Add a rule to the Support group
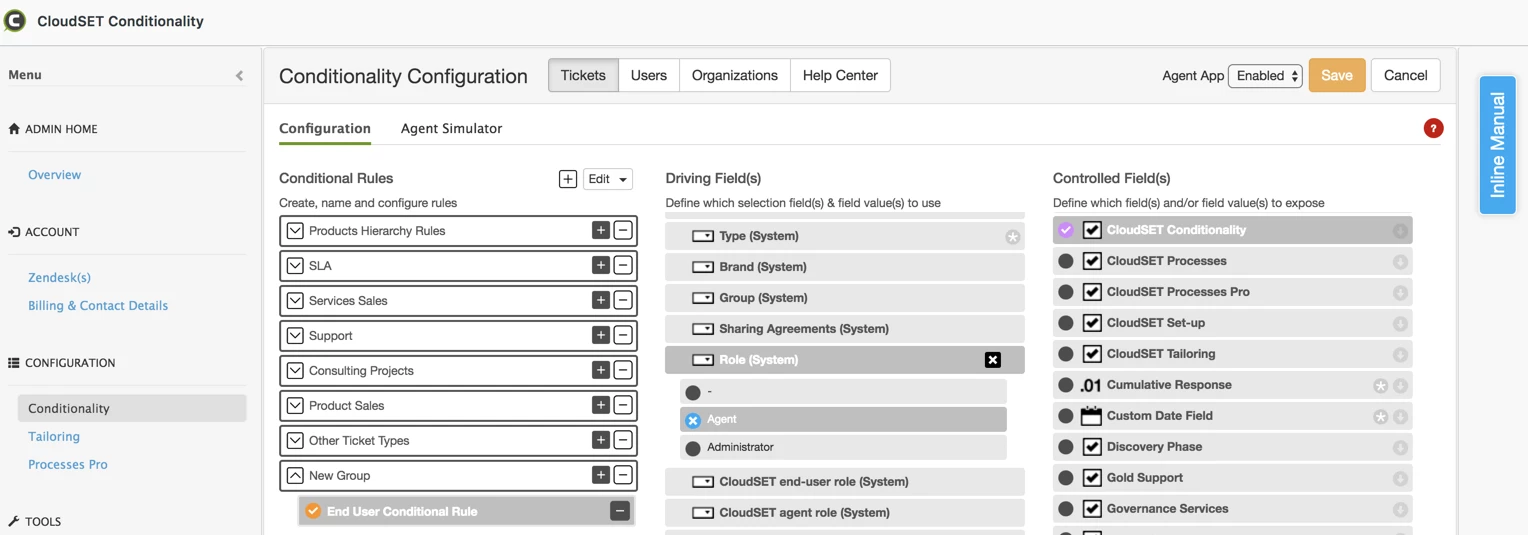Screen dimensions: 1528x535 tap(600, 336)
